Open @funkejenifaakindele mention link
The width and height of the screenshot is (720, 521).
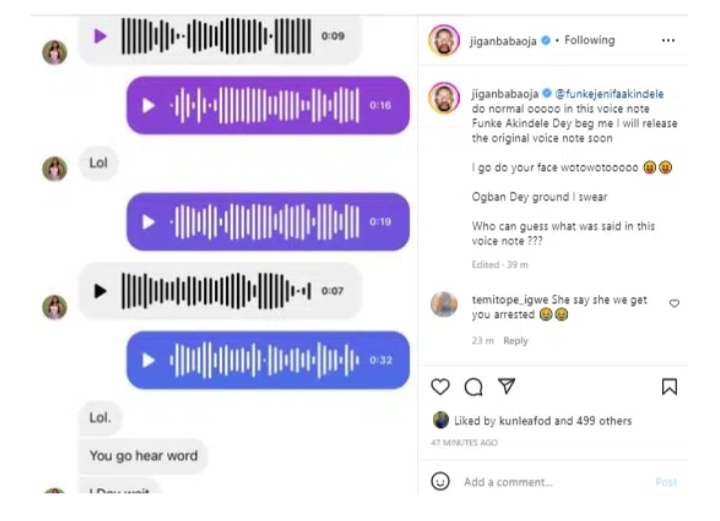click(609, 94)
